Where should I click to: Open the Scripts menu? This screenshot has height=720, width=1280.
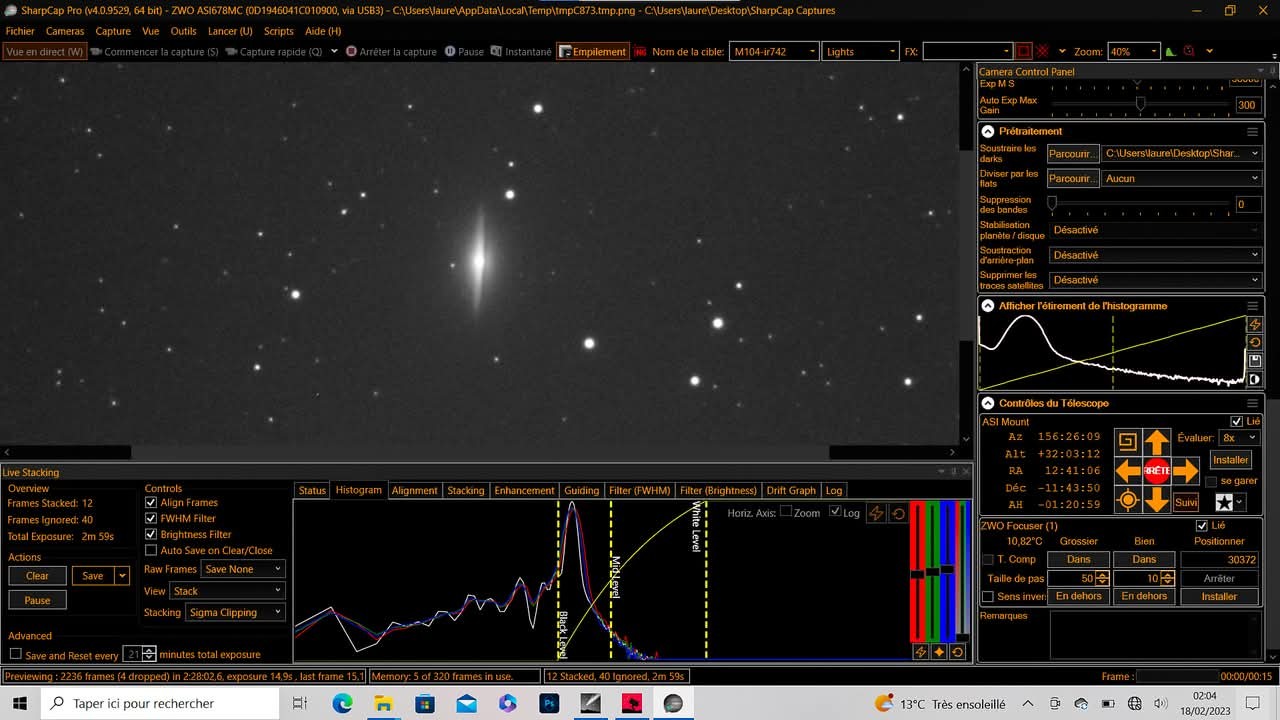[x=278, y=31]
